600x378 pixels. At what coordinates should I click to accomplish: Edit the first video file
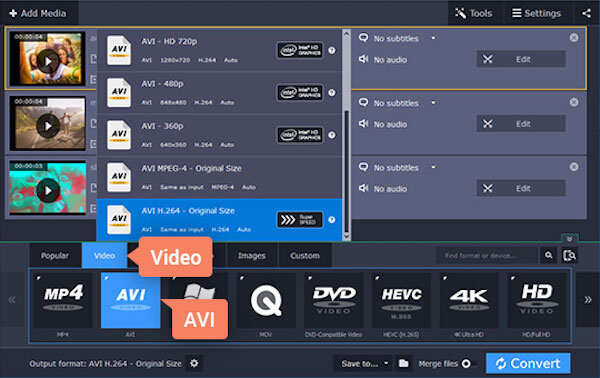coord(521,59)
